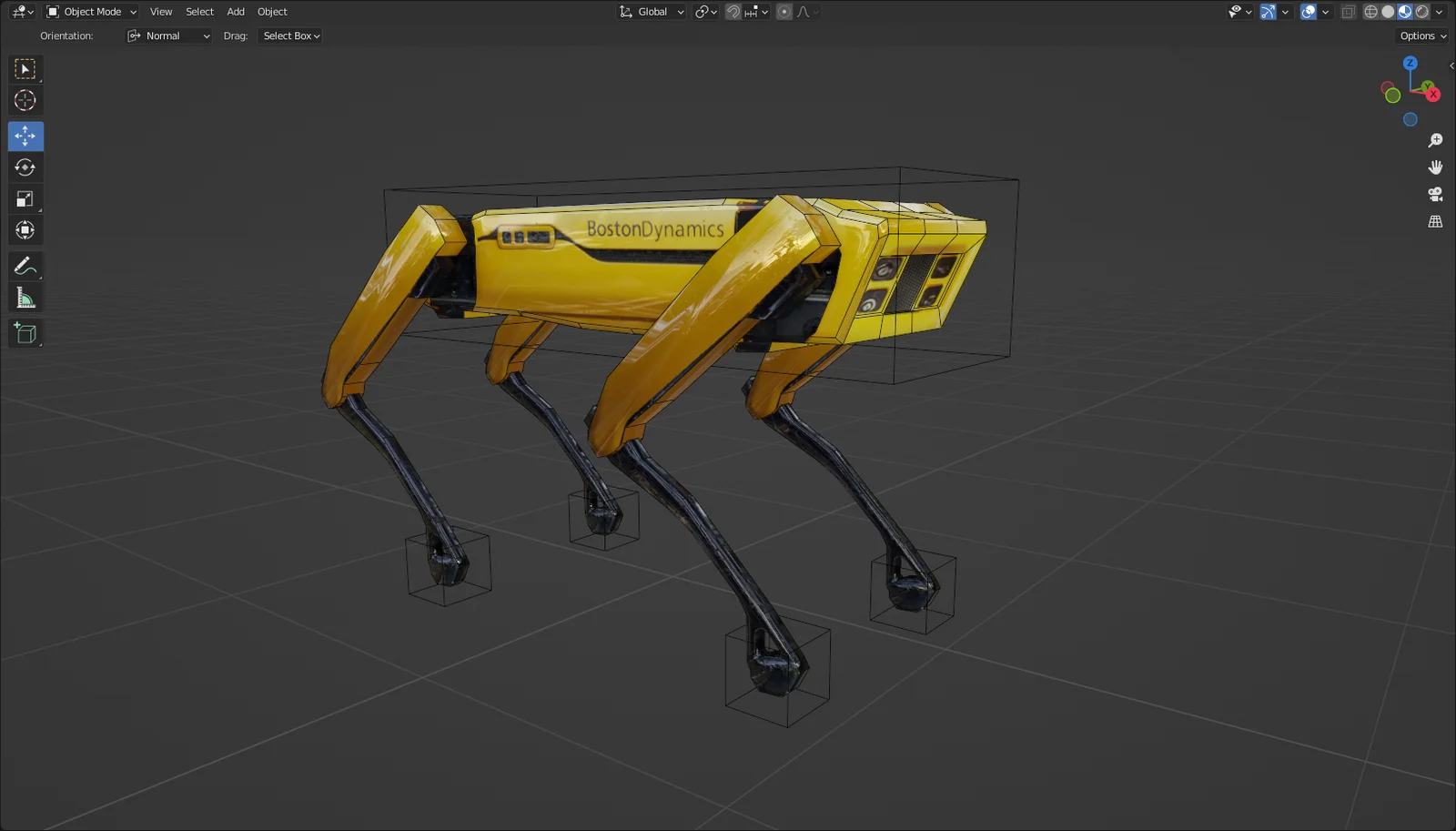The height and width of the screenshot is (831, 1456).
Task: Click the Options button in the header
Action: 1421,35
